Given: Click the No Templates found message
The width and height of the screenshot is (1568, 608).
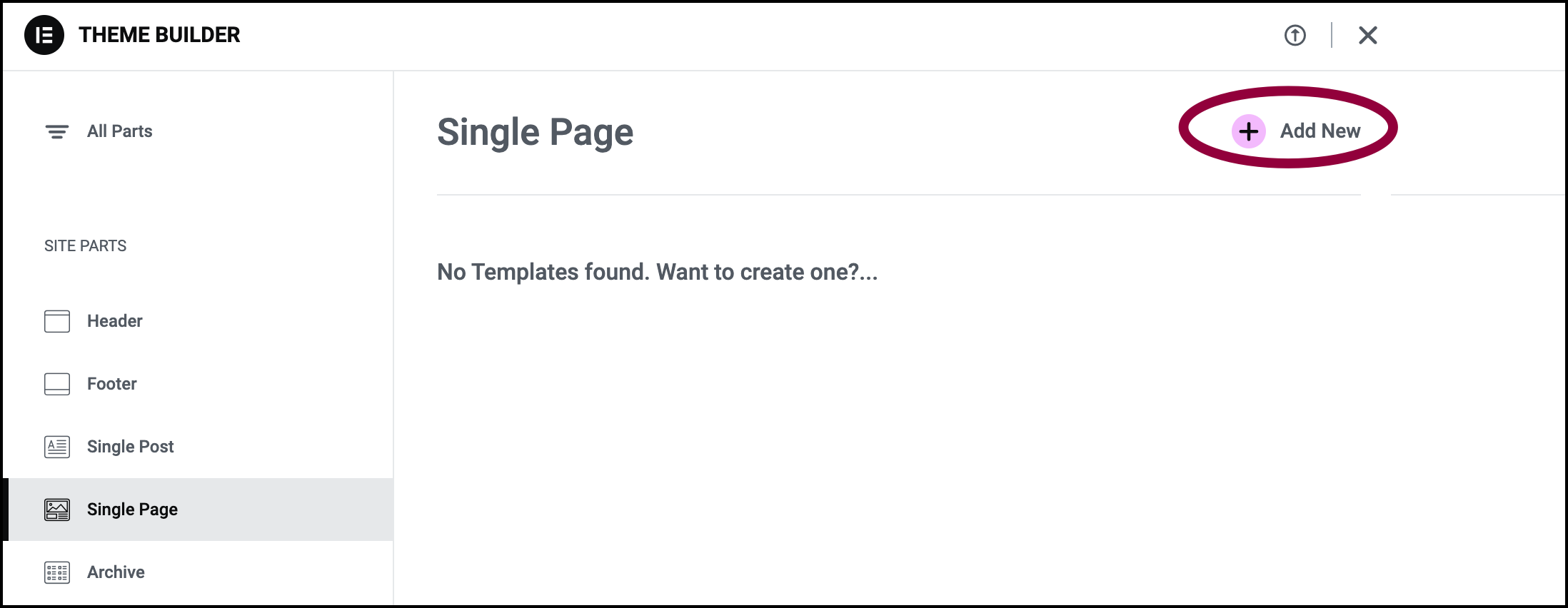Looking at the screenshot, I should pos(657,272).
